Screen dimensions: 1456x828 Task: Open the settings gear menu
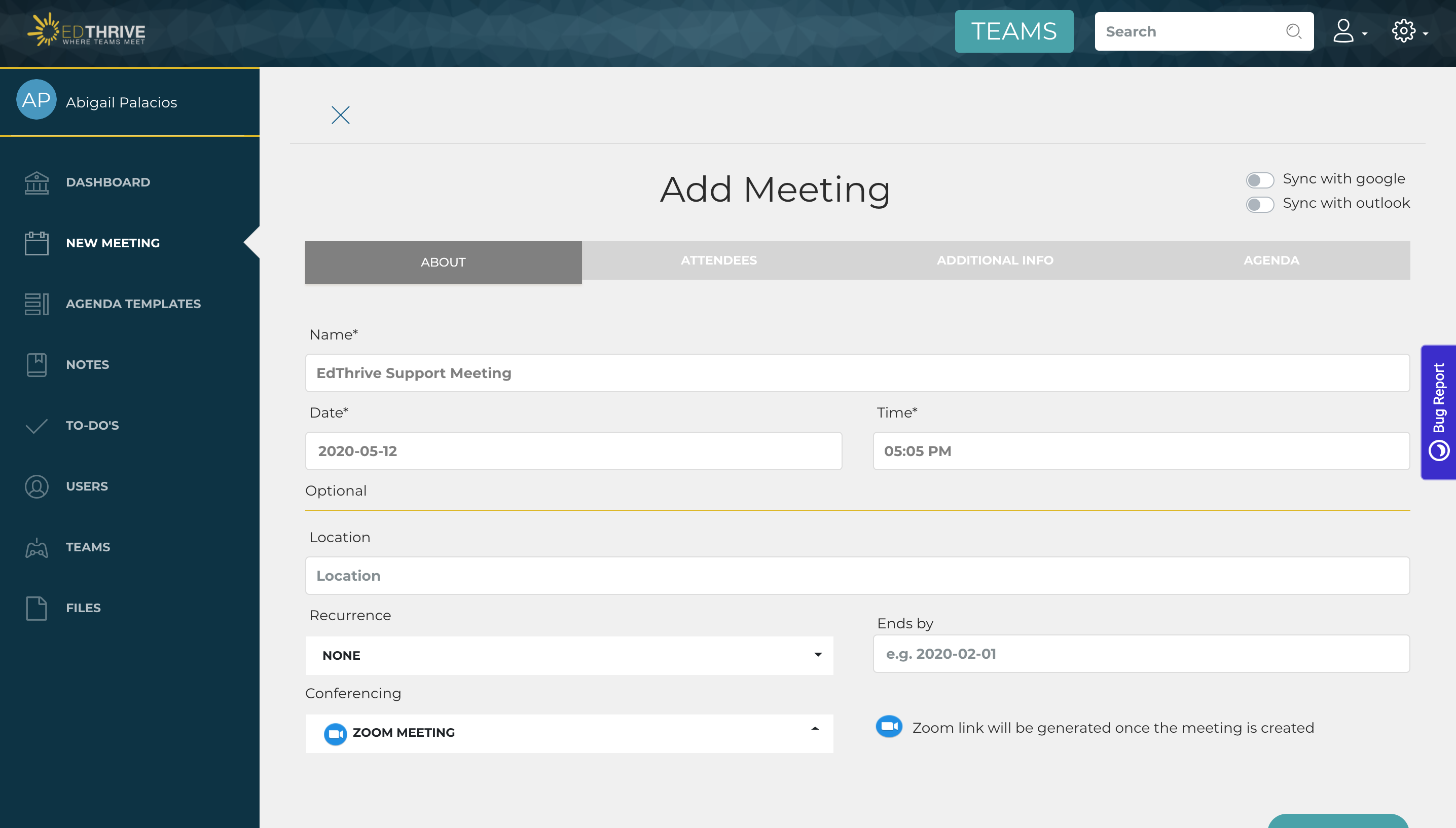[x=1403, y=31]
